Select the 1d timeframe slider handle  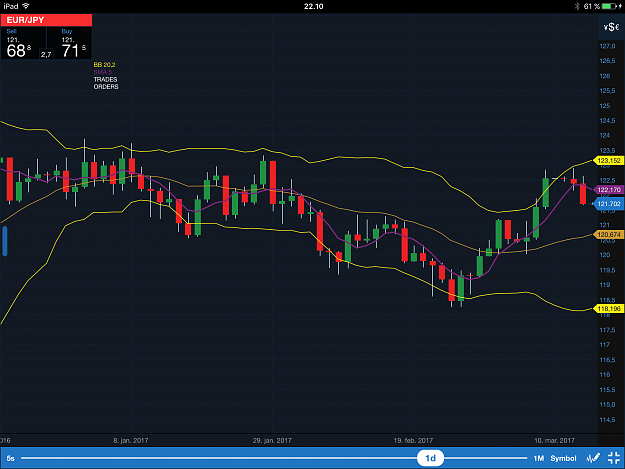(x=430, y=458)
